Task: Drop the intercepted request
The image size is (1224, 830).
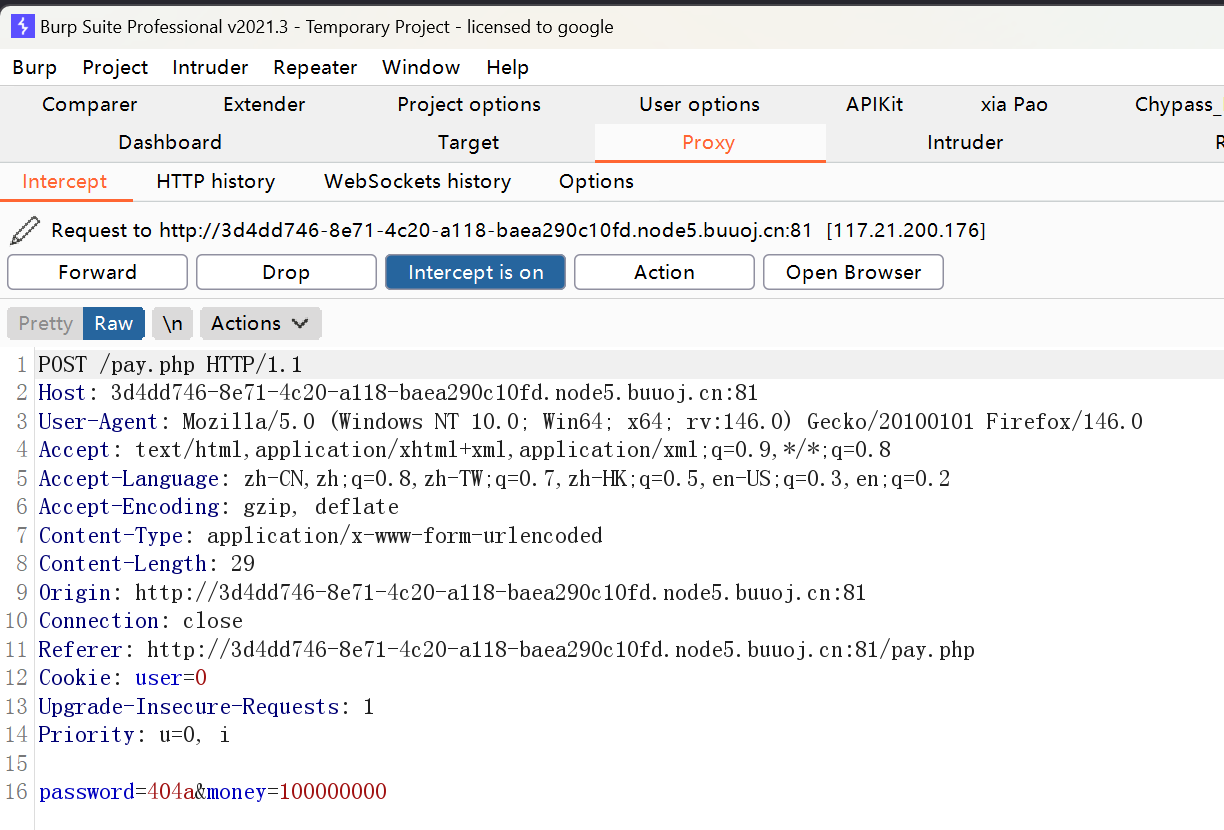Action: pos(286,272)
